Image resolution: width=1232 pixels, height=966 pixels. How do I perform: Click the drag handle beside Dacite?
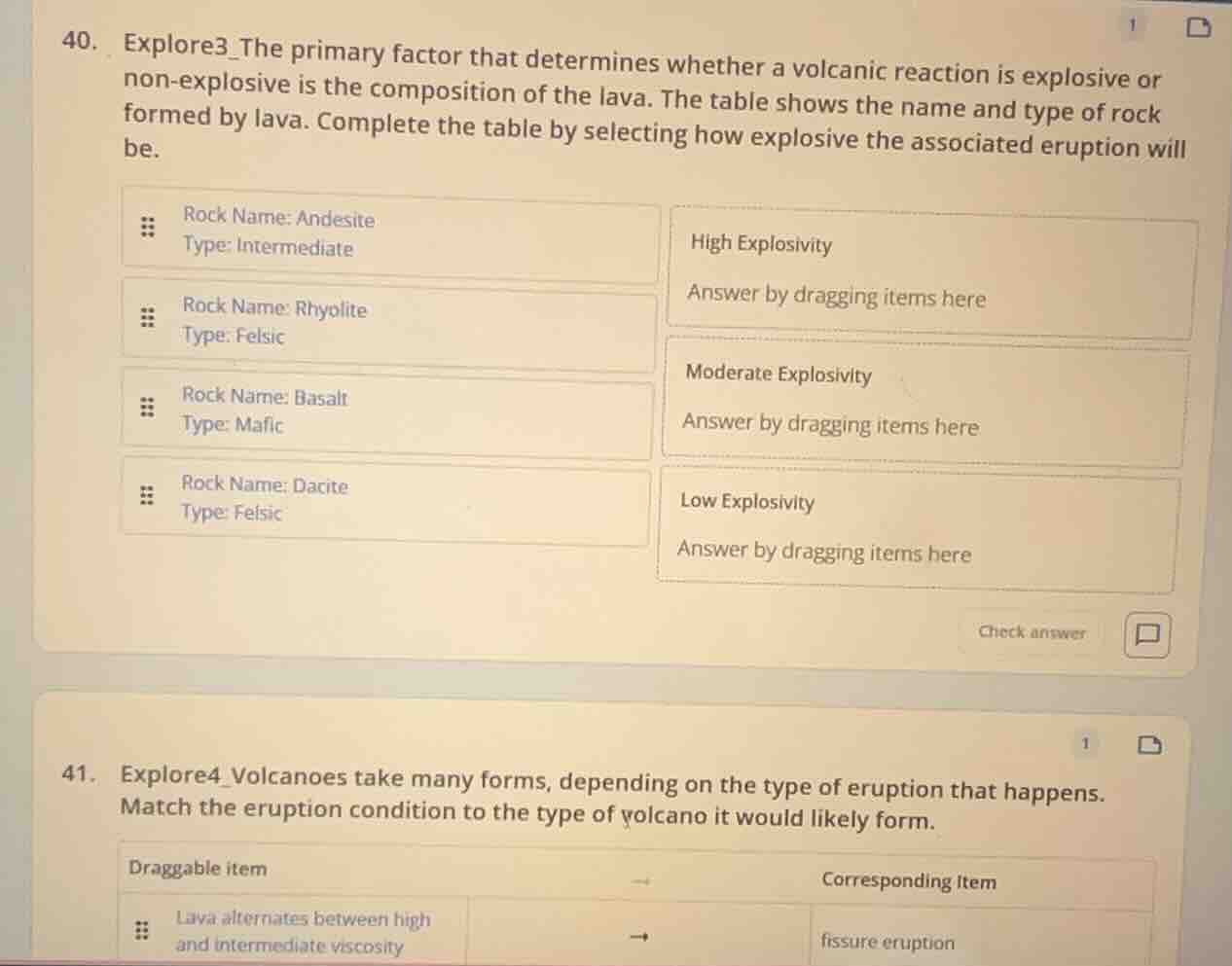tap(146, 496)
